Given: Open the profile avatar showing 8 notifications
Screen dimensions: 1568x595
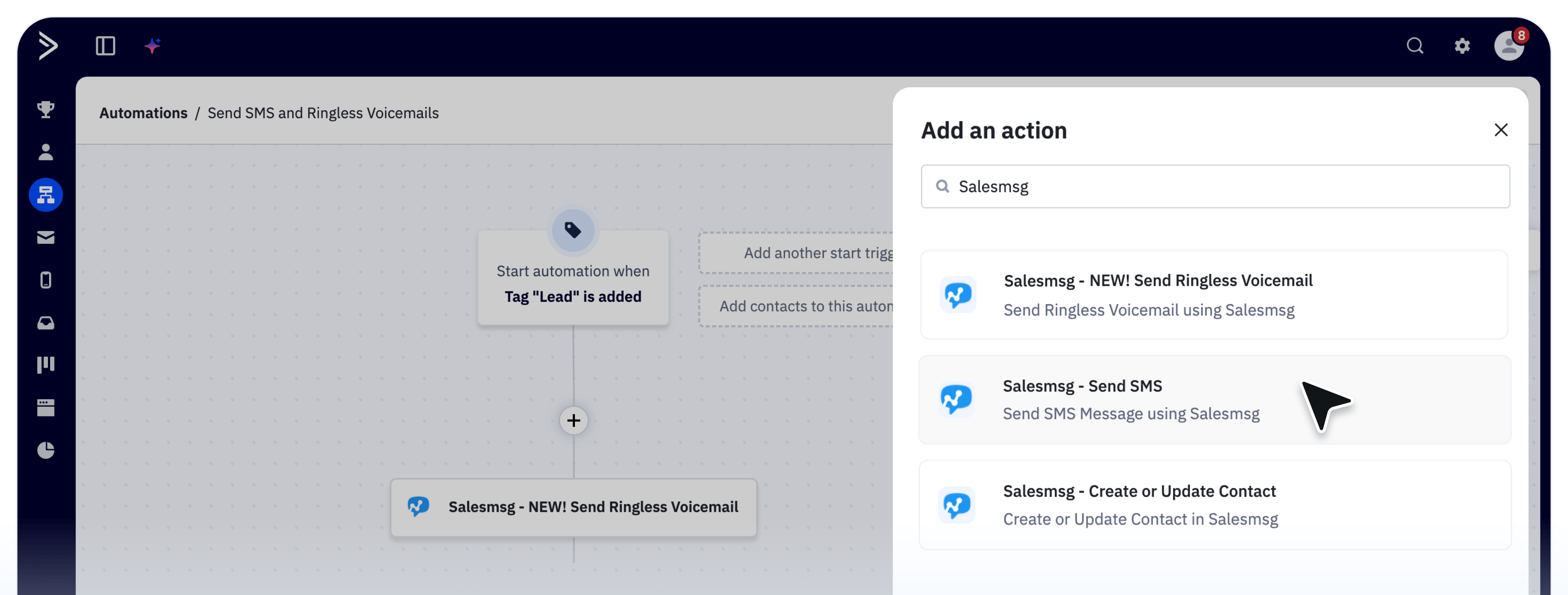Looking at the screenshot, I should [x=1508, y=46].
